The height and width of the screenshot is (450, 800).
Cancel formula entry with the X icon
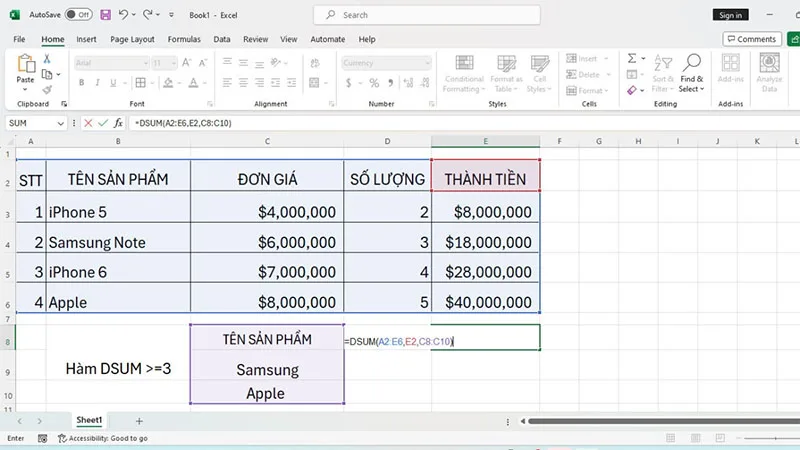pos(88,123)
